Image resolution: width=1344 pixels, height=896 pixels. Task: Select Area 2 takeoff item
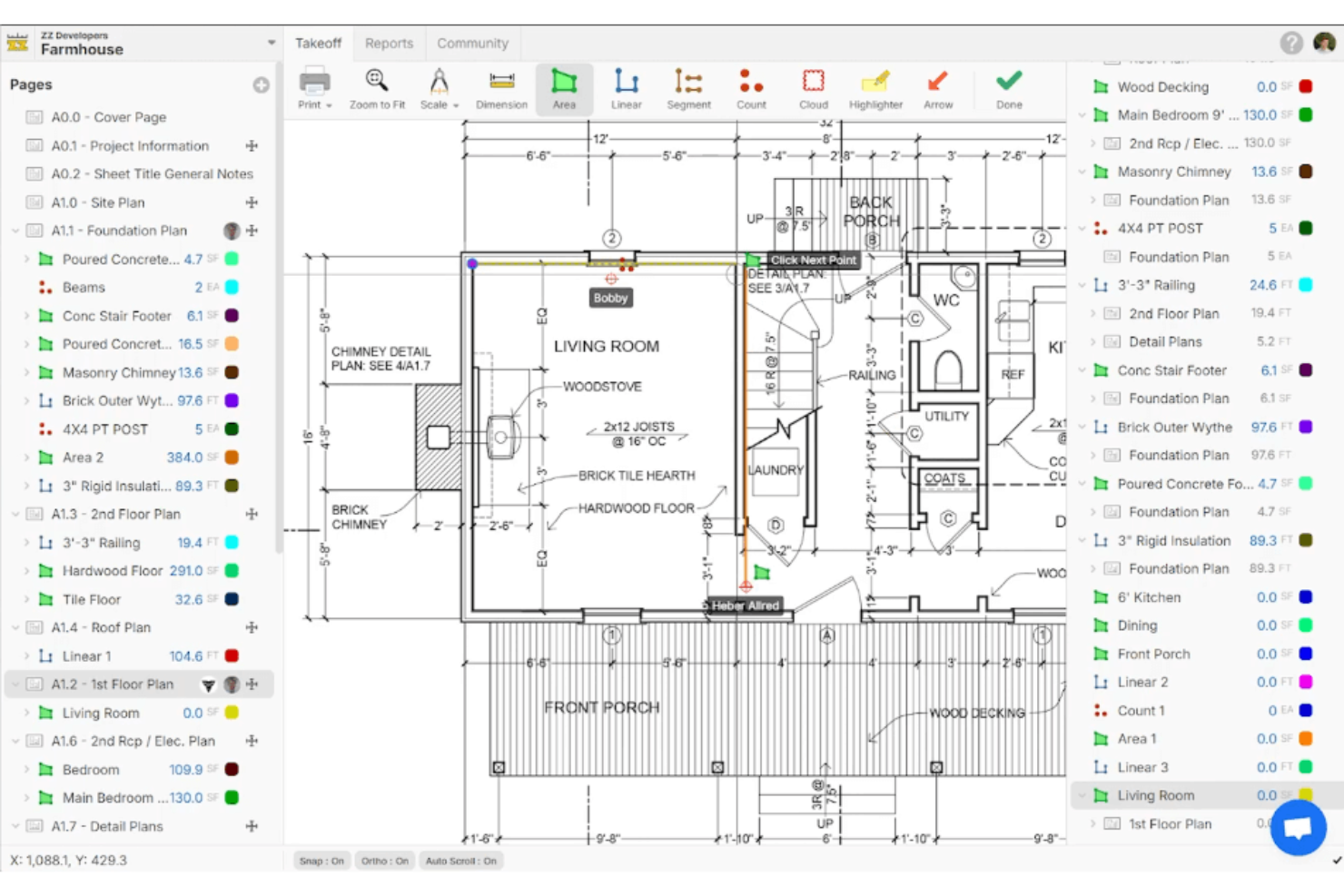(83, 458)
